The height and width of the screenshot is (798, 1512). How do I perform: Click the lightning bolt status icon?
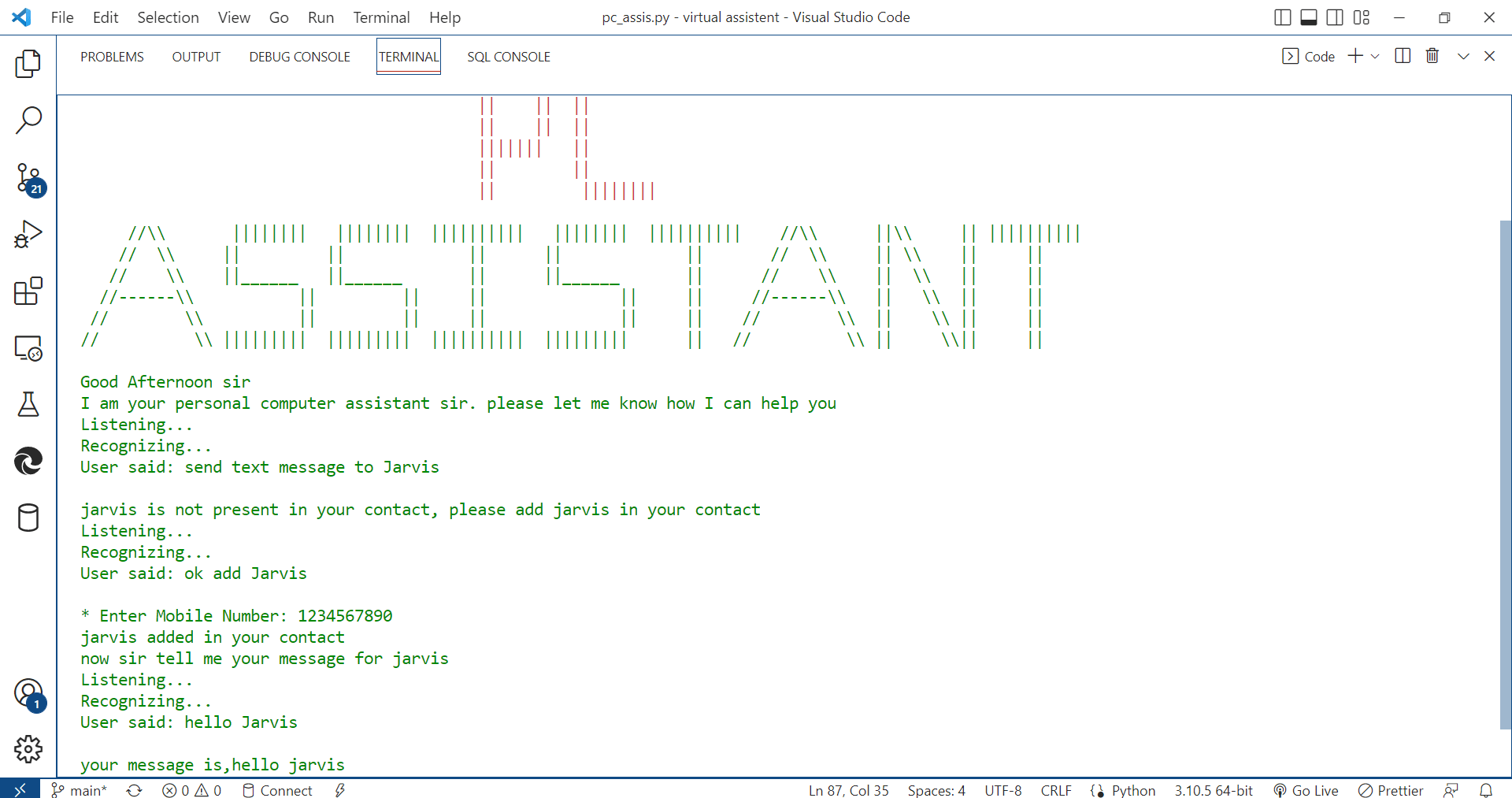point(340,790)
